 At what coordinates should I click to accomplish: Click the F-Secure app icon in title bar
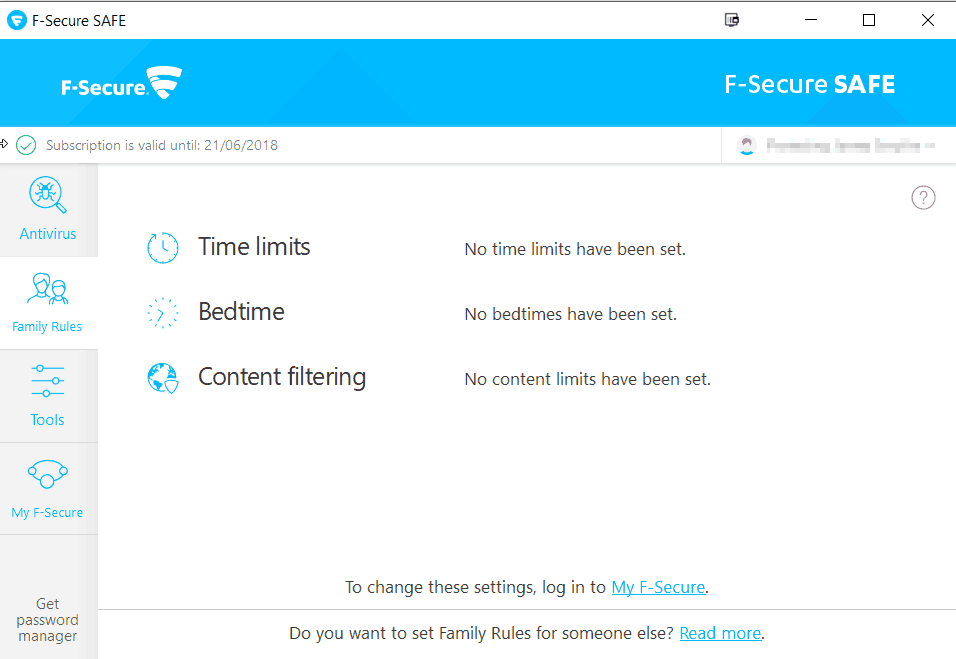tap(16, 20)
